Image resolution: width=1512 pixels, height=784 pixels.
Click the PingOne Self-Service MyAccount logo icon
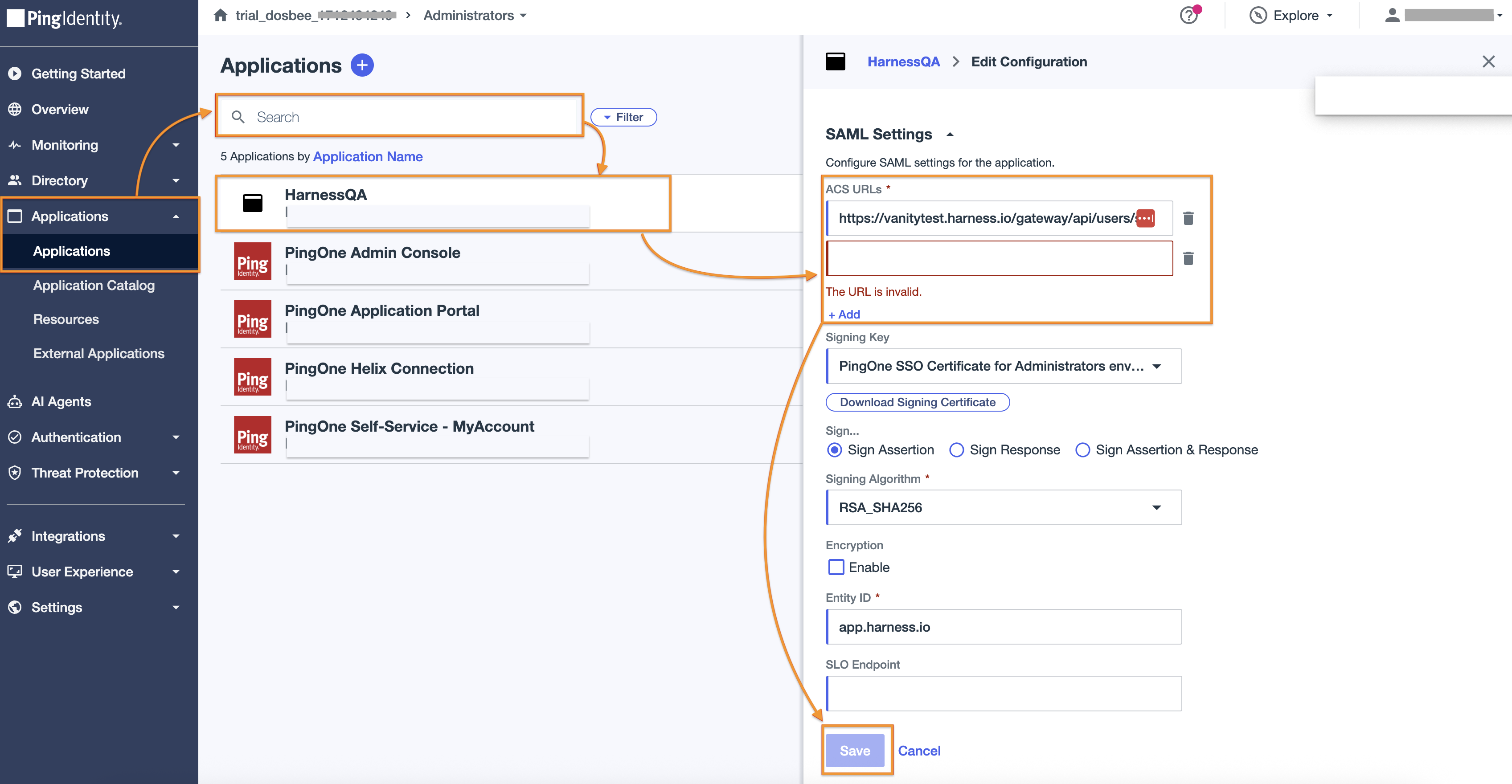(x=252, y=435)
